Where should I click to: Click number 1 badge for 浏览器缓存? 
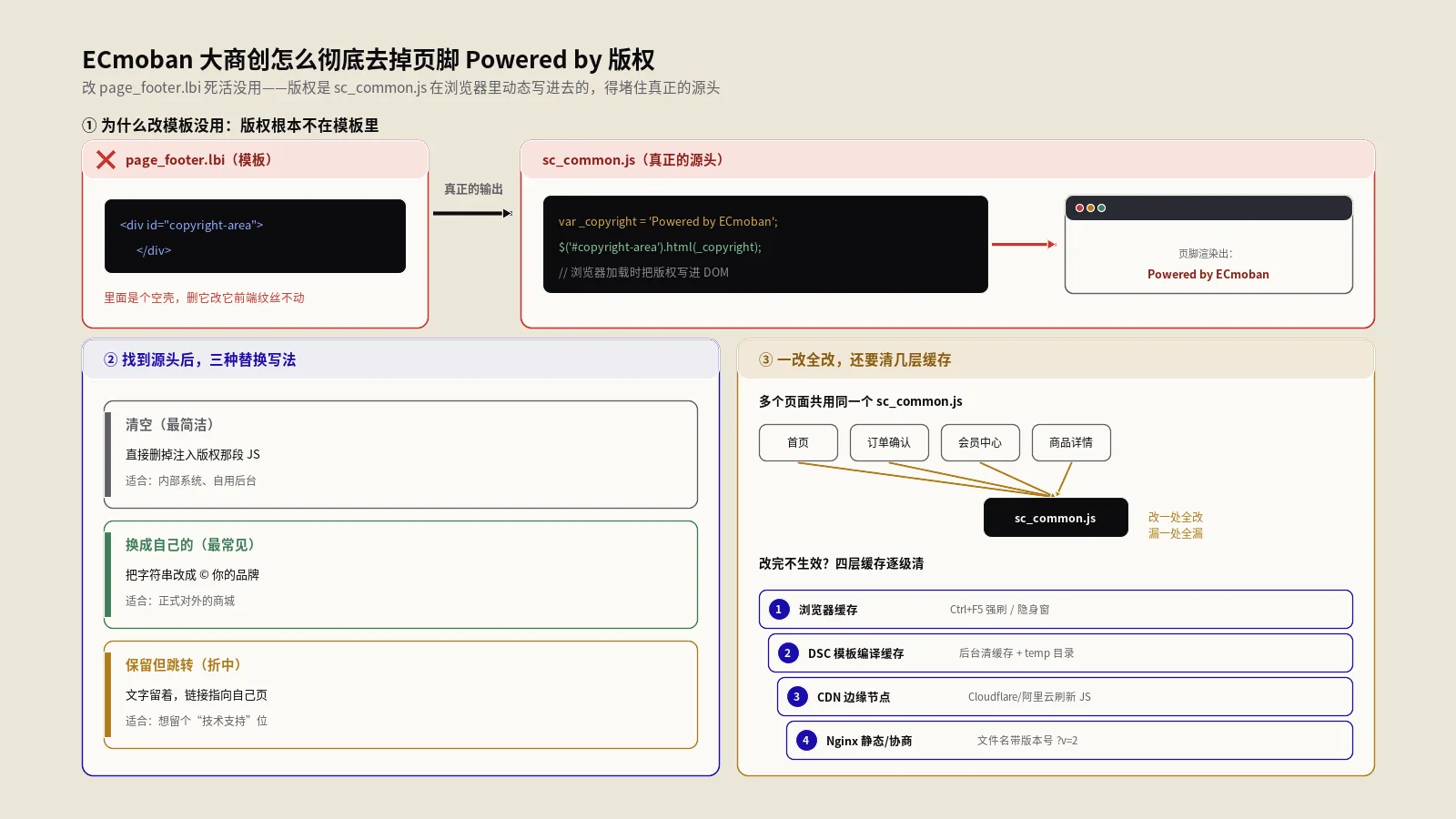click(779, 610)
